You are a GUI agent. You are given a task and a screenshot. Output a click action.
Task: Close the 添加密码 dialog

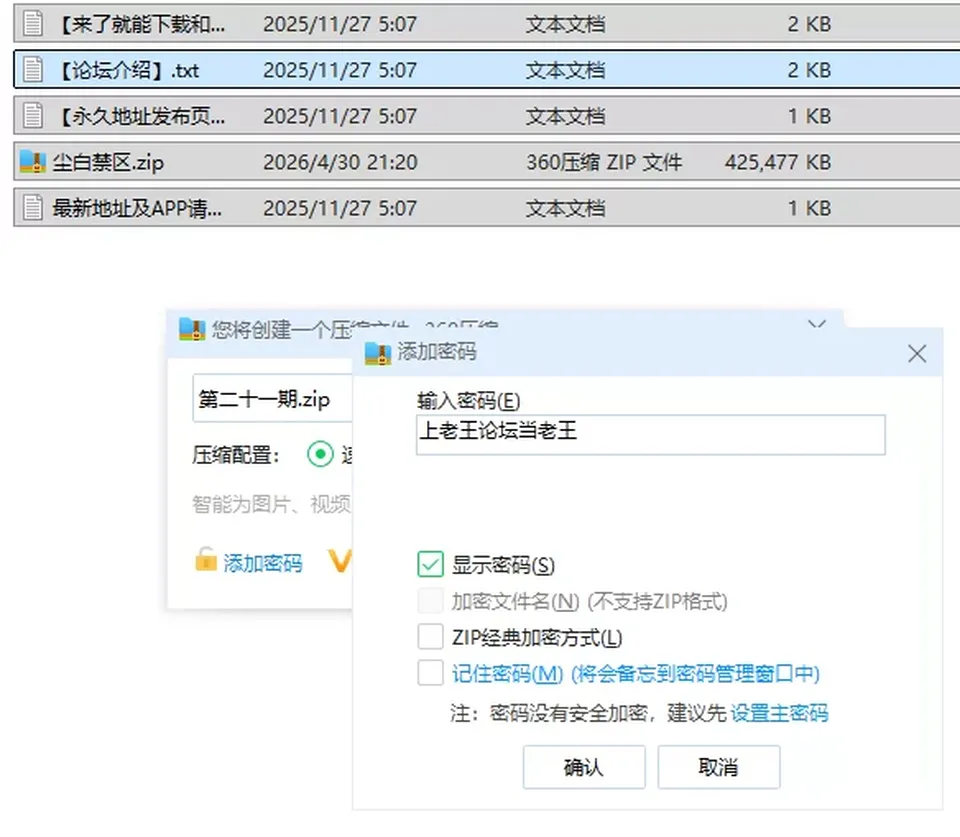tap(917, 353)
